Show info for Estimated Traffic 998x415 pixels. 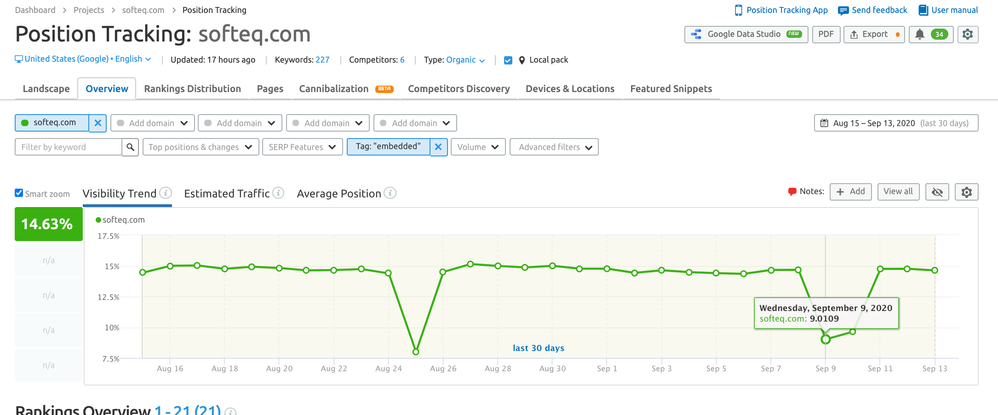tap(278, 193)
